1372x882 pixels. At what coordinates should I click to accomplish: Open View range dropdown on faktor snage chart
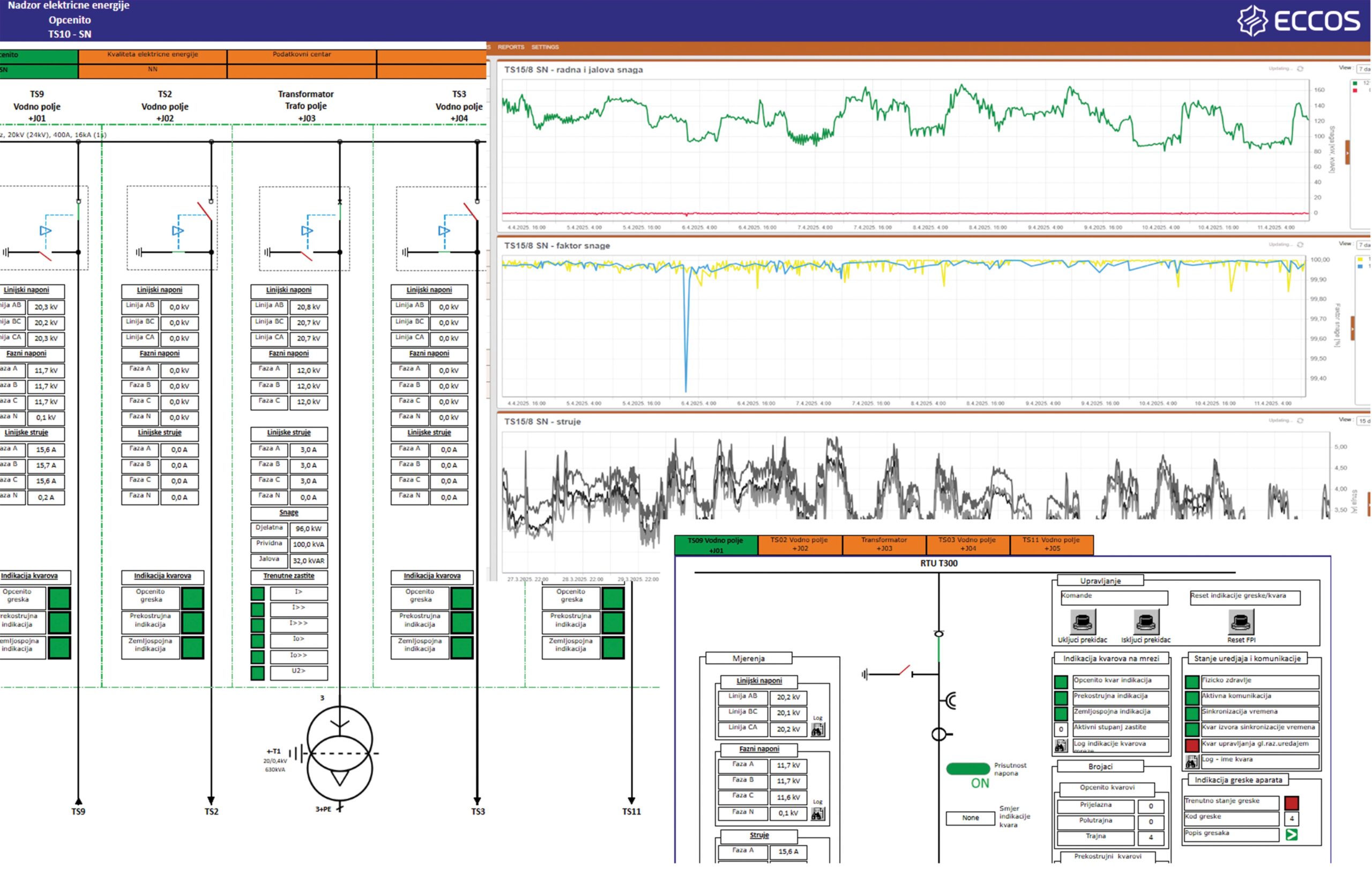[x=1363, y=244]
